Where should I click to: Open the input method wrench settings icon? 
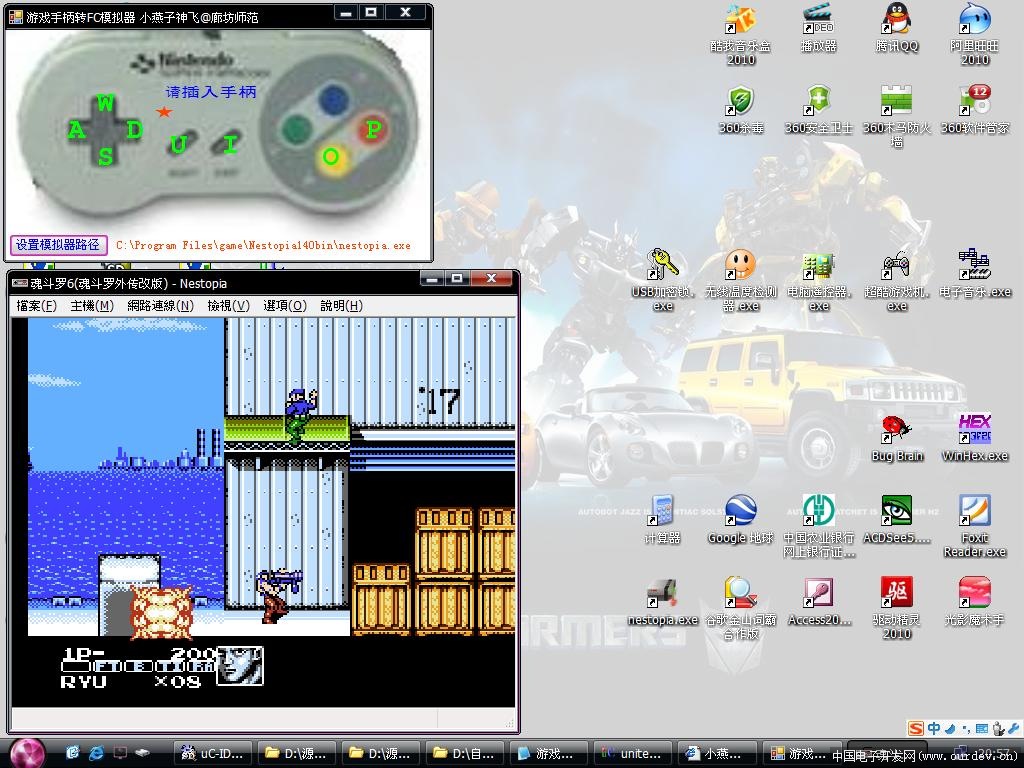click(1014, 728)
